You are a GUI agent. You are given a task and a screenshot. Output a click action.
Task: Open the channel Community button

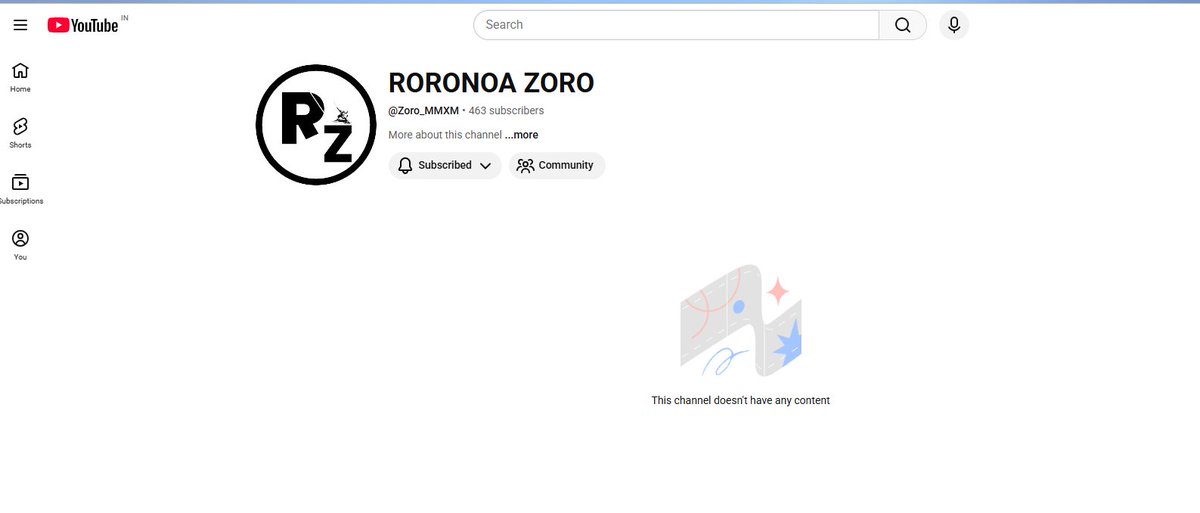pos(557,165)
